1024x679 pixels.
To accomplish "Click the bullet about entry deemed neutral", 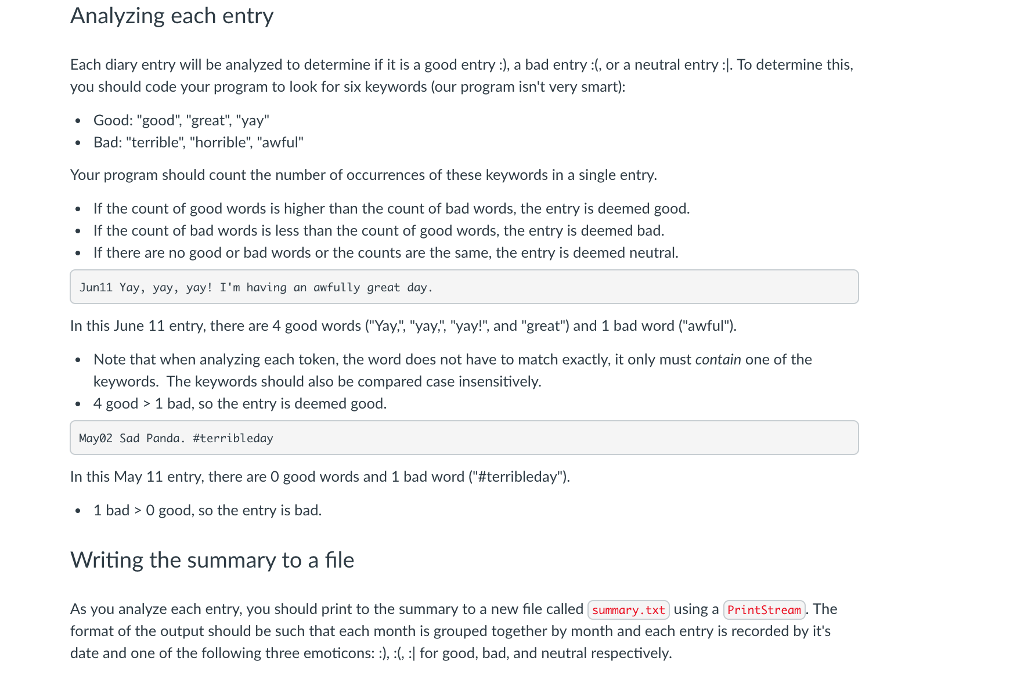I will click(385, 253).
